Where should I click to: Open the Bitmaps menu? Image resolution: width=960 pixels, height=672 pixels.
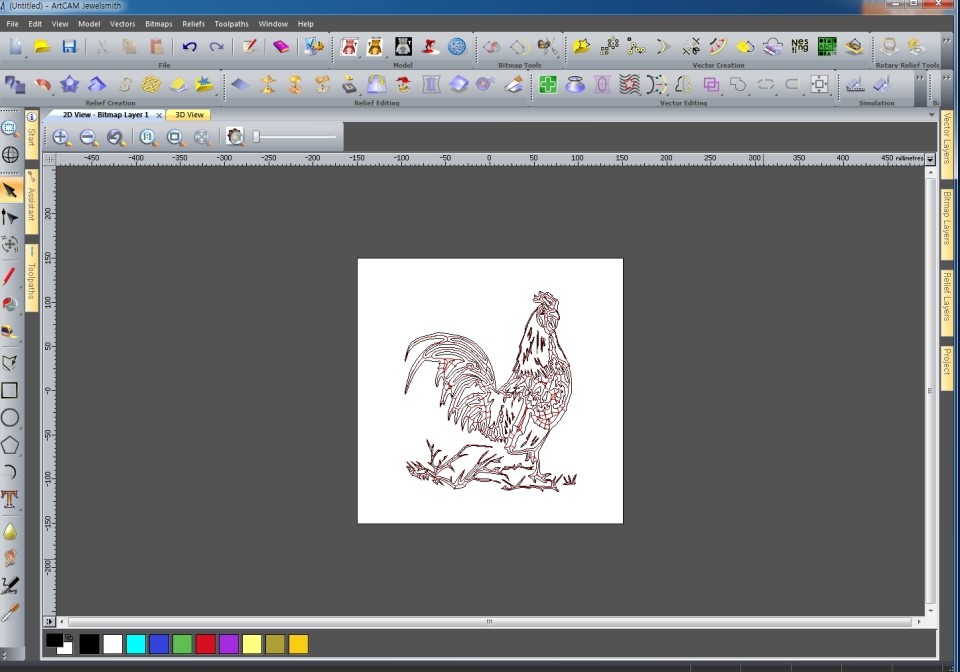tap(159, 24)
